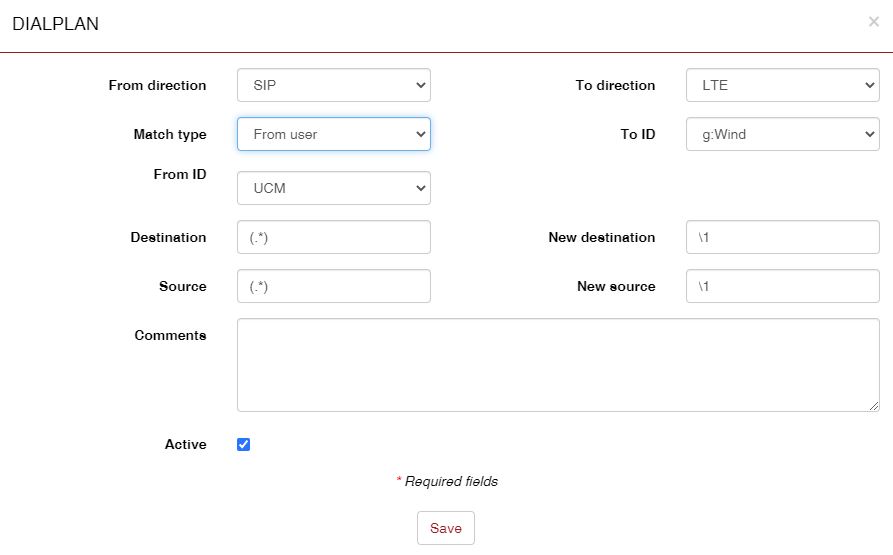Screen dimensions: 893x555
Task: Expand the From ID dropdown showing UCM
Action: click(333, 188)
